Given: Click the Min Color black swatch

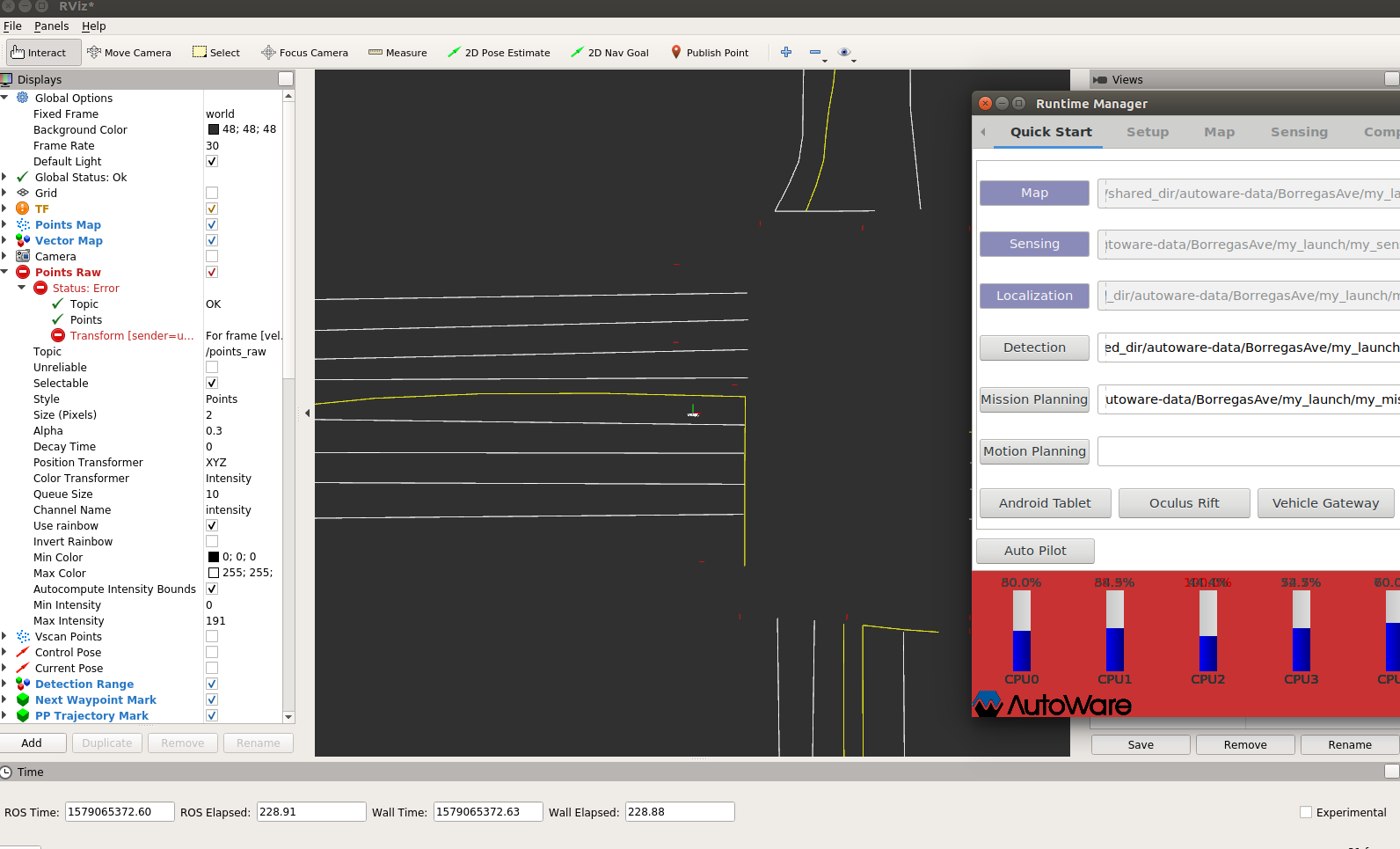Looking at the screenshot, I should coord(213,557).
